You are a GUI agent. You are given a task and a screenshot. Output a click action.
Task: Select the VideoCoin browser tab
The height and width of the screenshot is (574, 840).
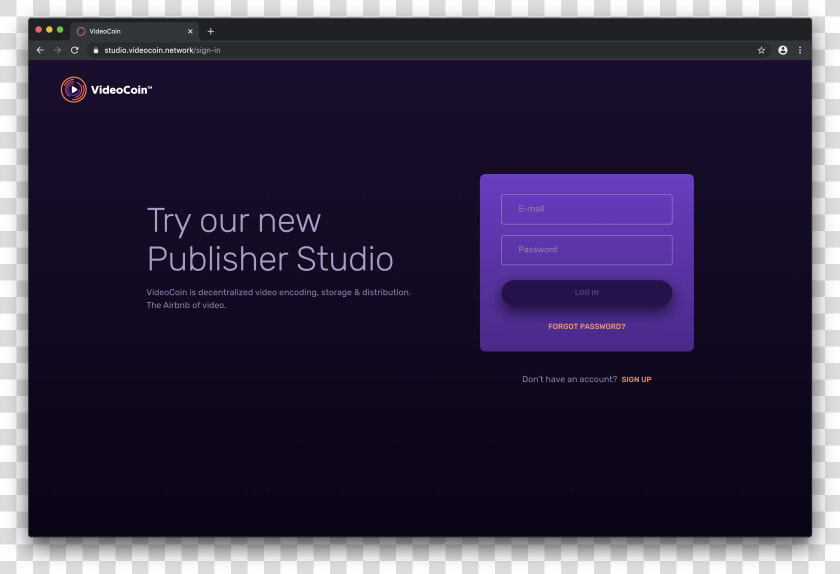click(134, 32)
